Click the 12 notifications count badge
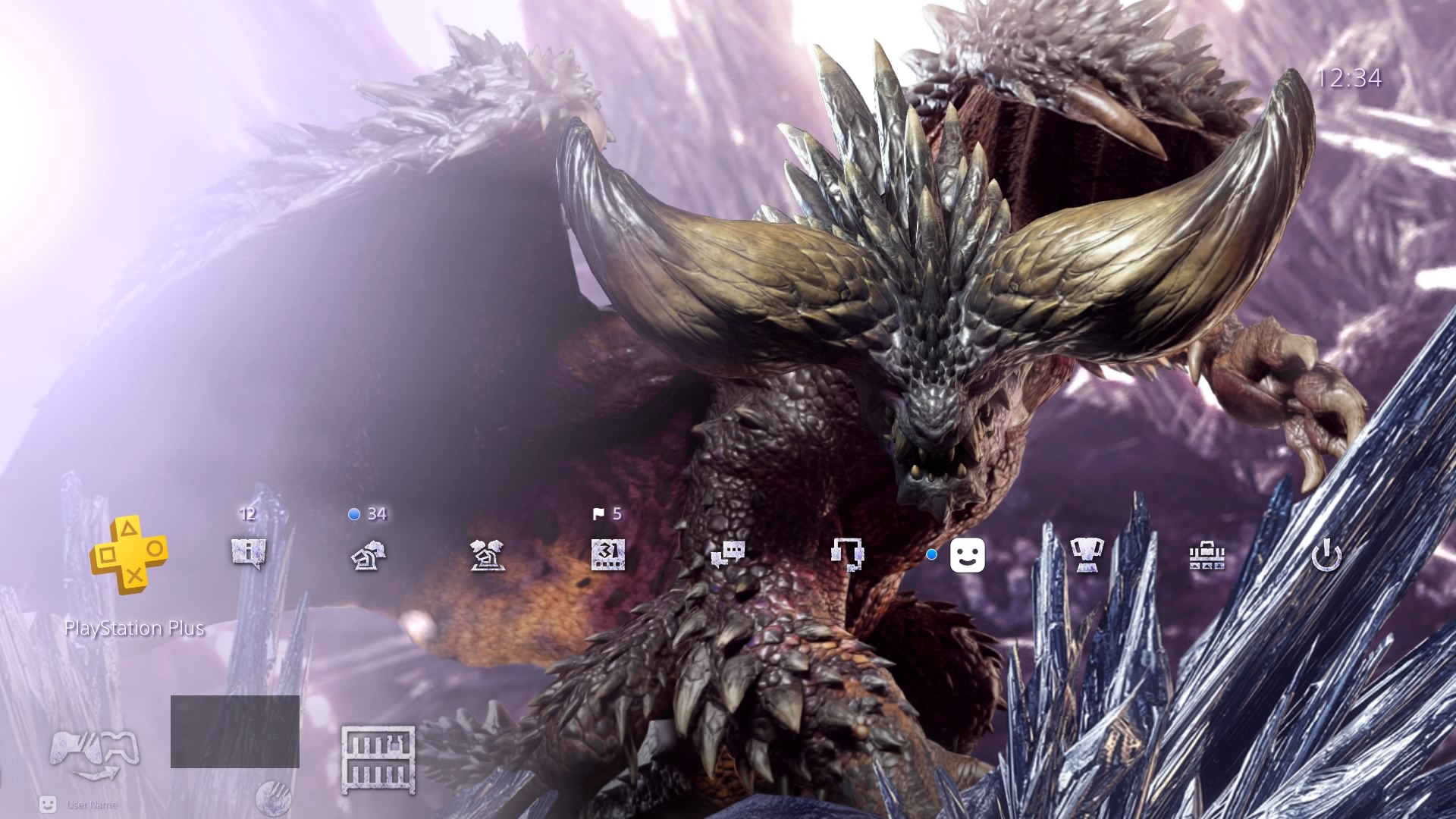Screen dimensions: 1456x819 coord(248,514)
